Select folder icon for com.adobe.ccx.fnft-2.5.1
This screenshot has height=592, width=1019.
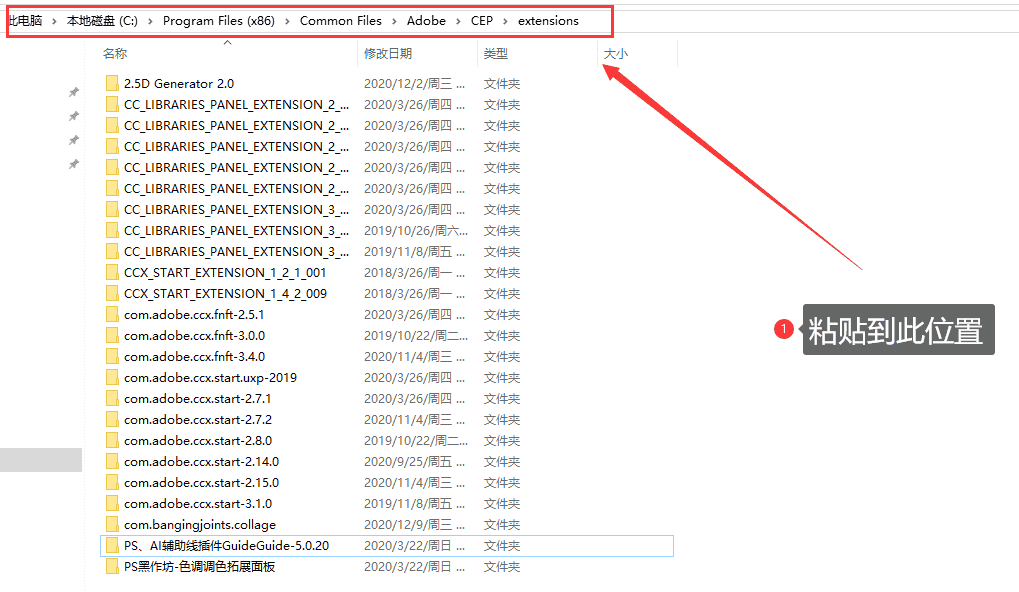point(112,315)
